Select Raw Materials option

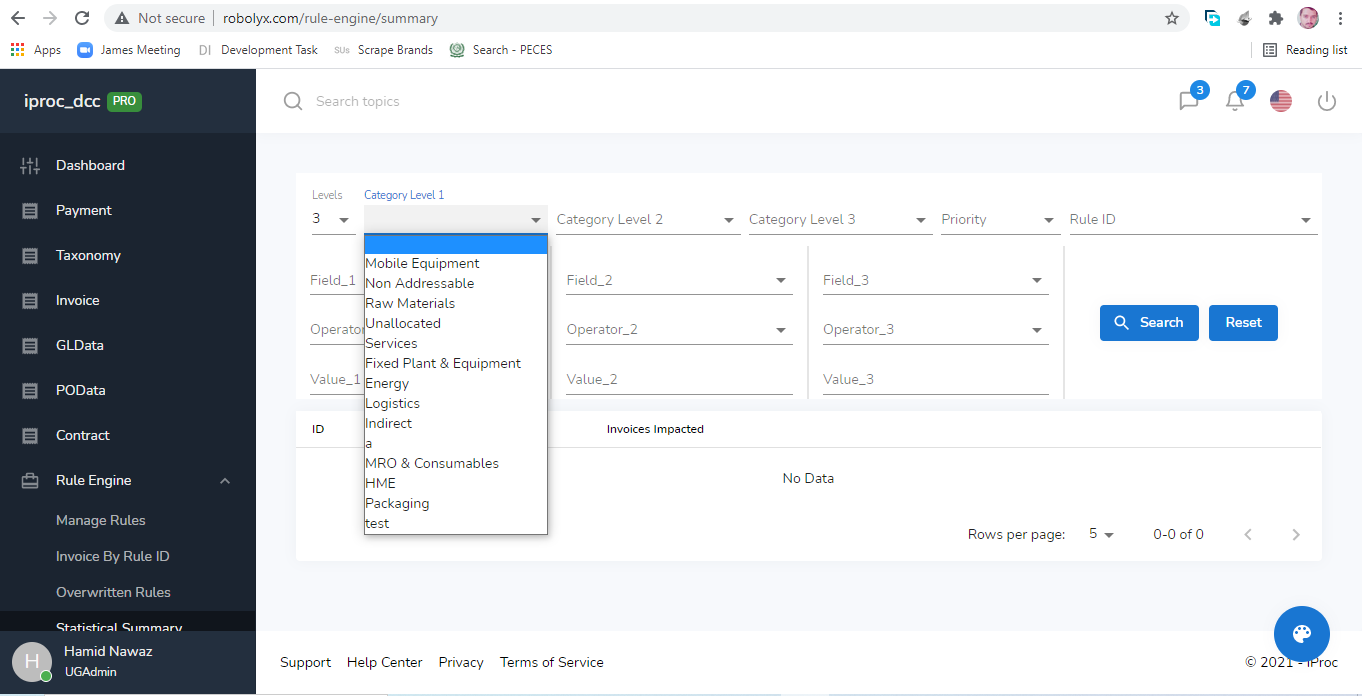click(x=456, y=304)
